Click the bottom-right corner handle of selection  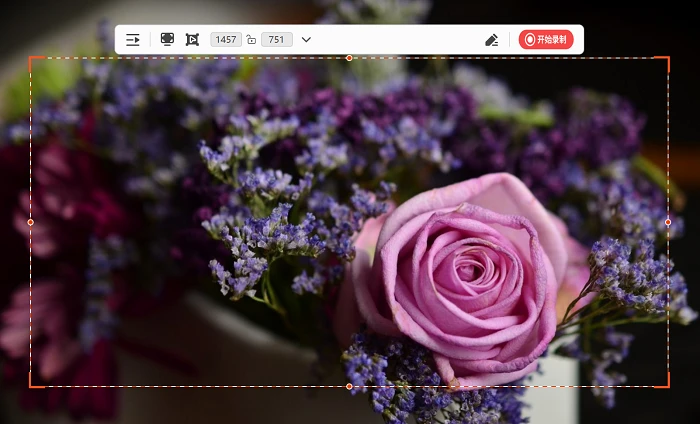668,387
